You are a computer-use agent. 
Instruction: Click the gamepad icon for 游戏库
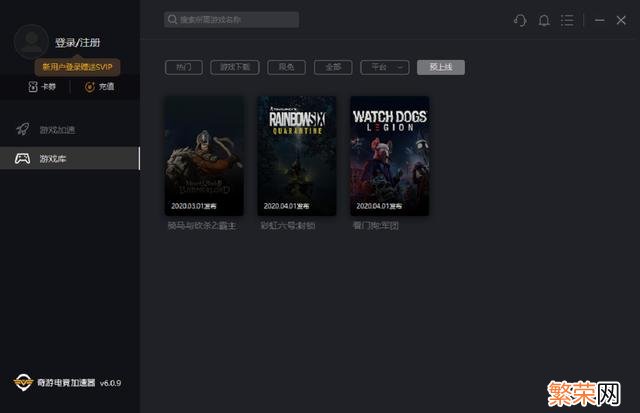22,159
